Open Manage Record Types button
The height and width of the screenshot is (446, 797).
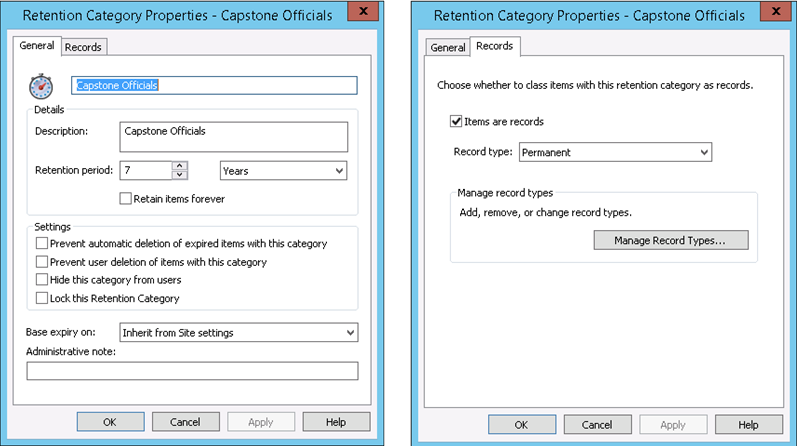click(x=671, y=240)
